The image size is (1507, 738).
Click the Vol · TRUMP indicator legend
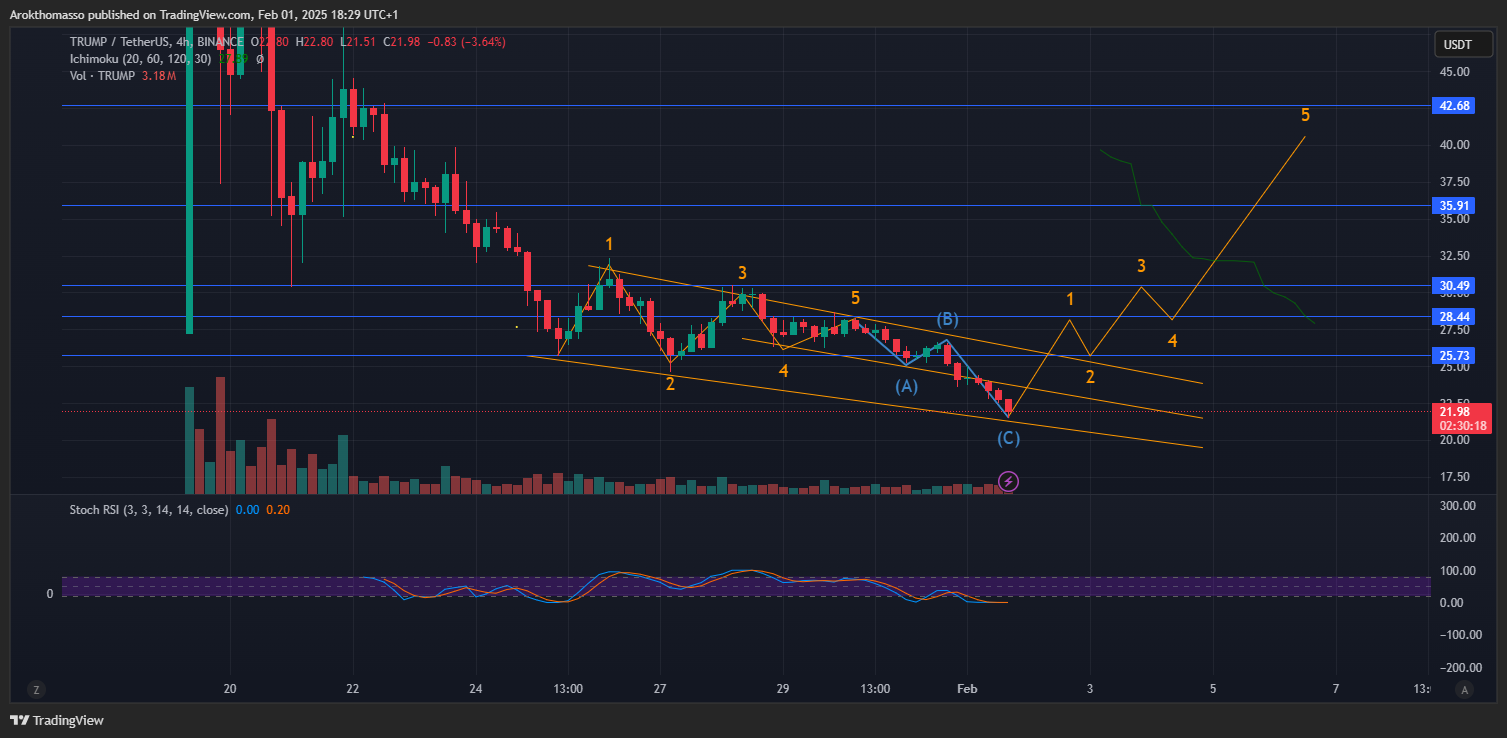point(103,76)
